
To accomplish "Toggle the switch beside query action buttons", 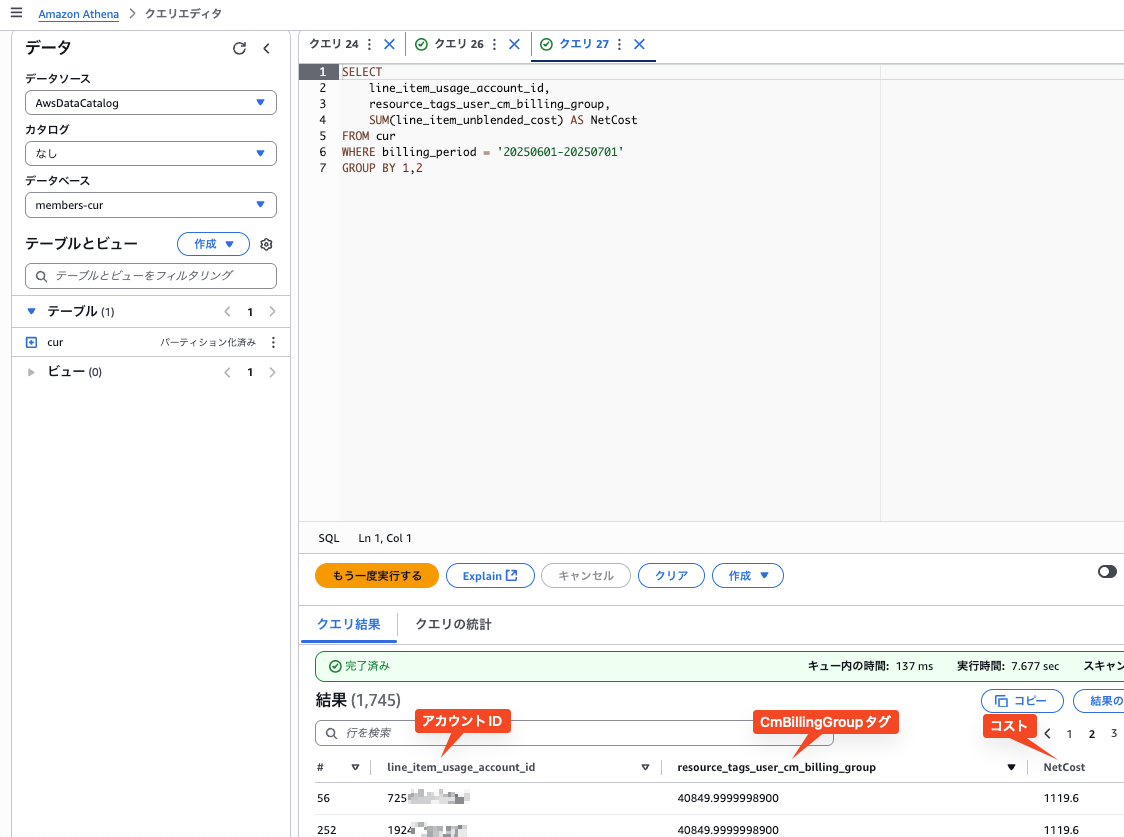I will coord(1107,571).
